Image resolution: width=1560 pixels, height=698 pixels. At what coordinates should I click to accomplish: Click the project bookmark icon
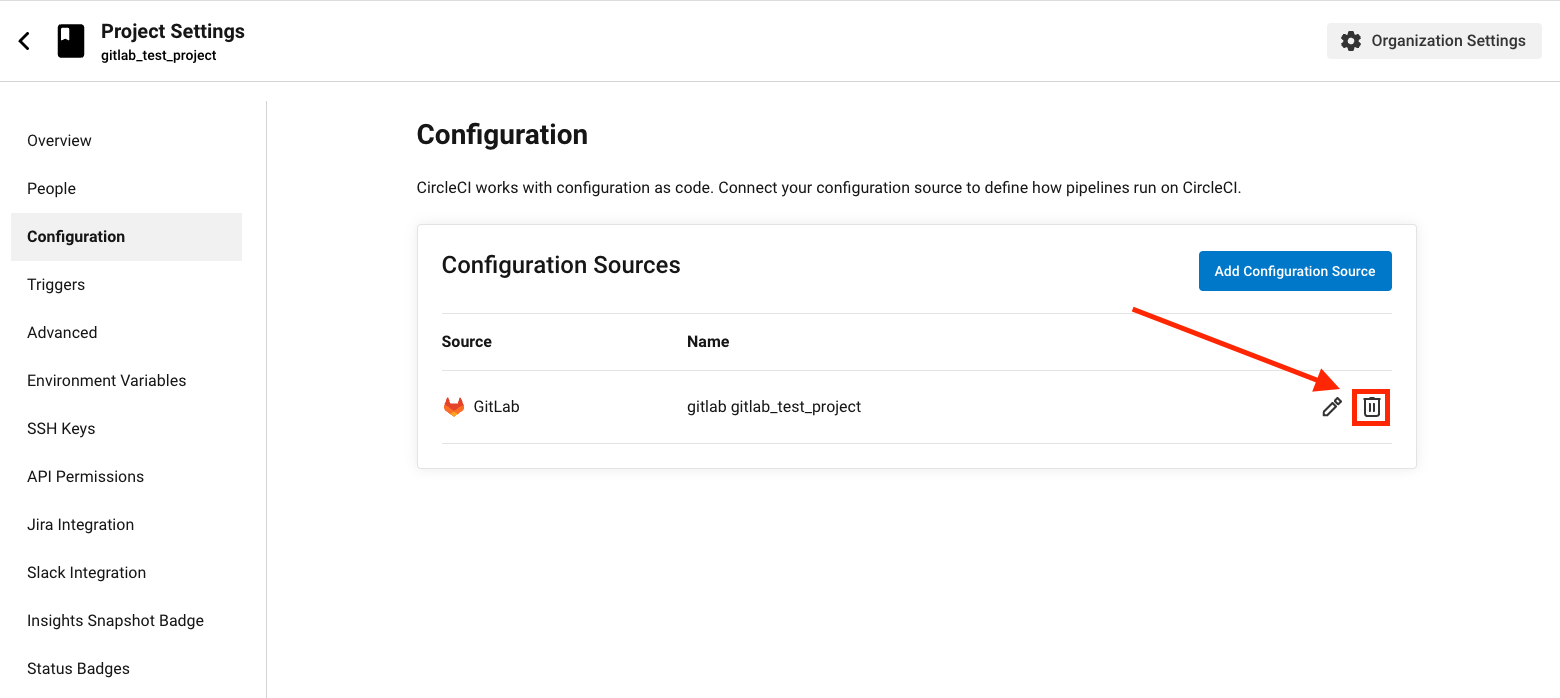71,41
